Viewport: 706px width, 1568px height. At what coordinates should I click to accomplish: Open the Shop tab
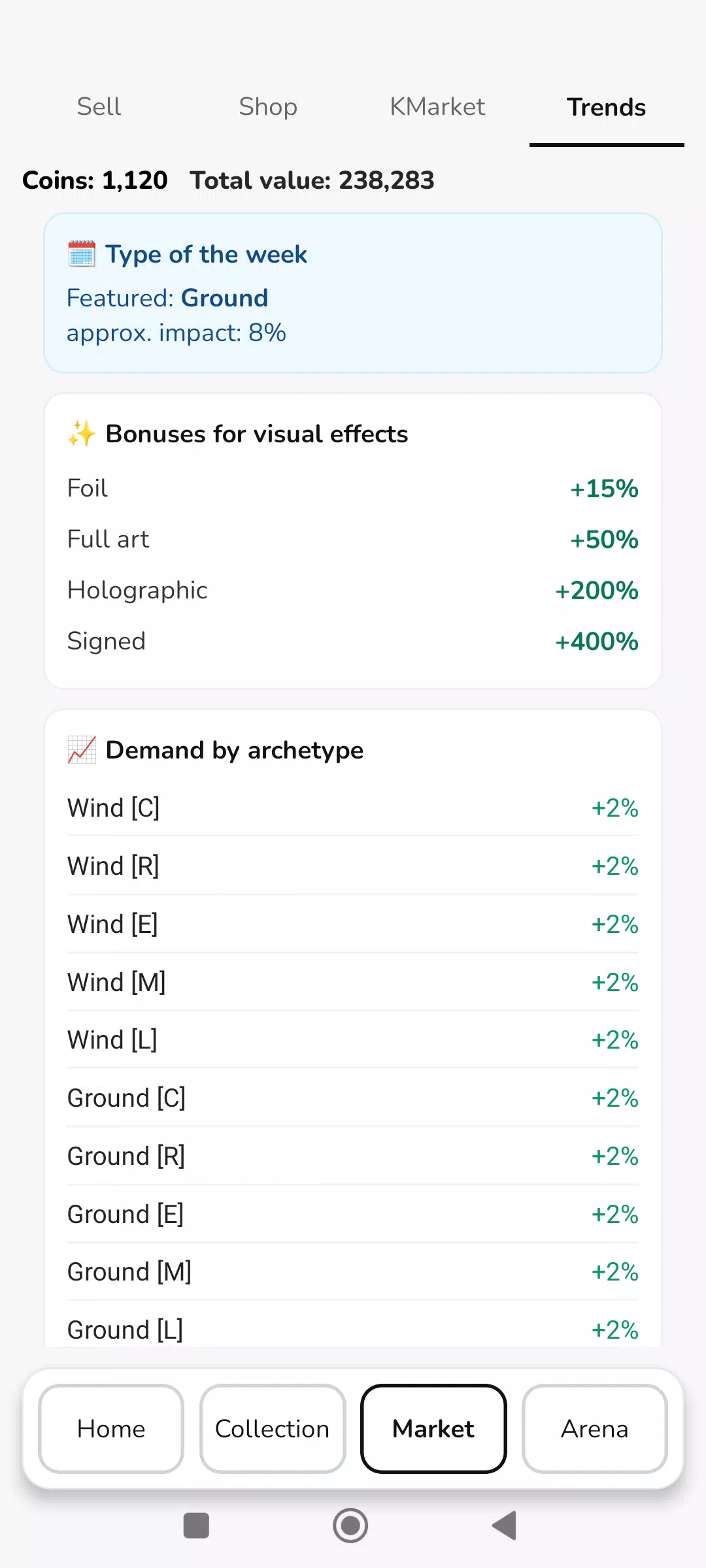coord(268,107)
